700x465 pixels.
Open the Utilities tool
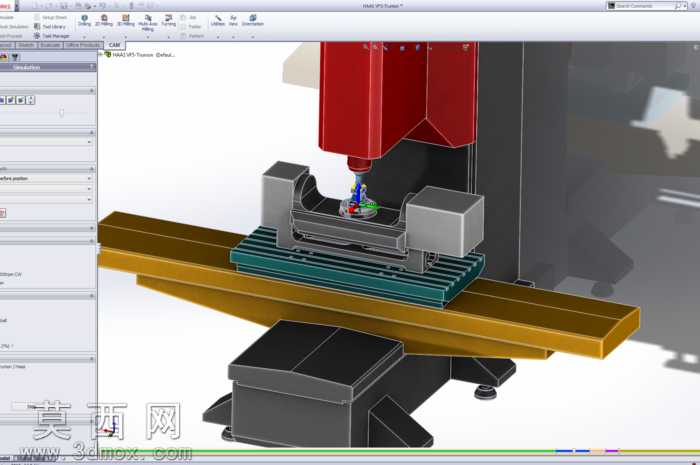coord(218,20)
